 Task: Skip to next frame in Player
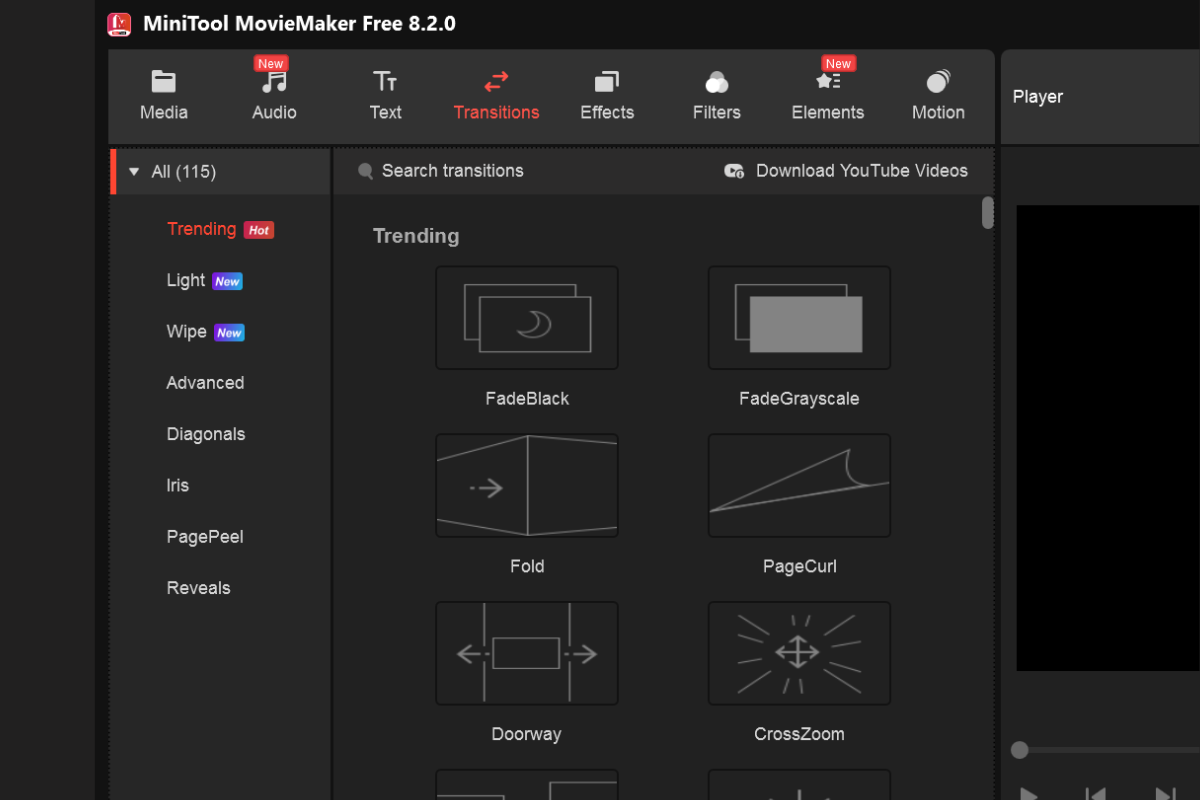(x=1165, y=795)
